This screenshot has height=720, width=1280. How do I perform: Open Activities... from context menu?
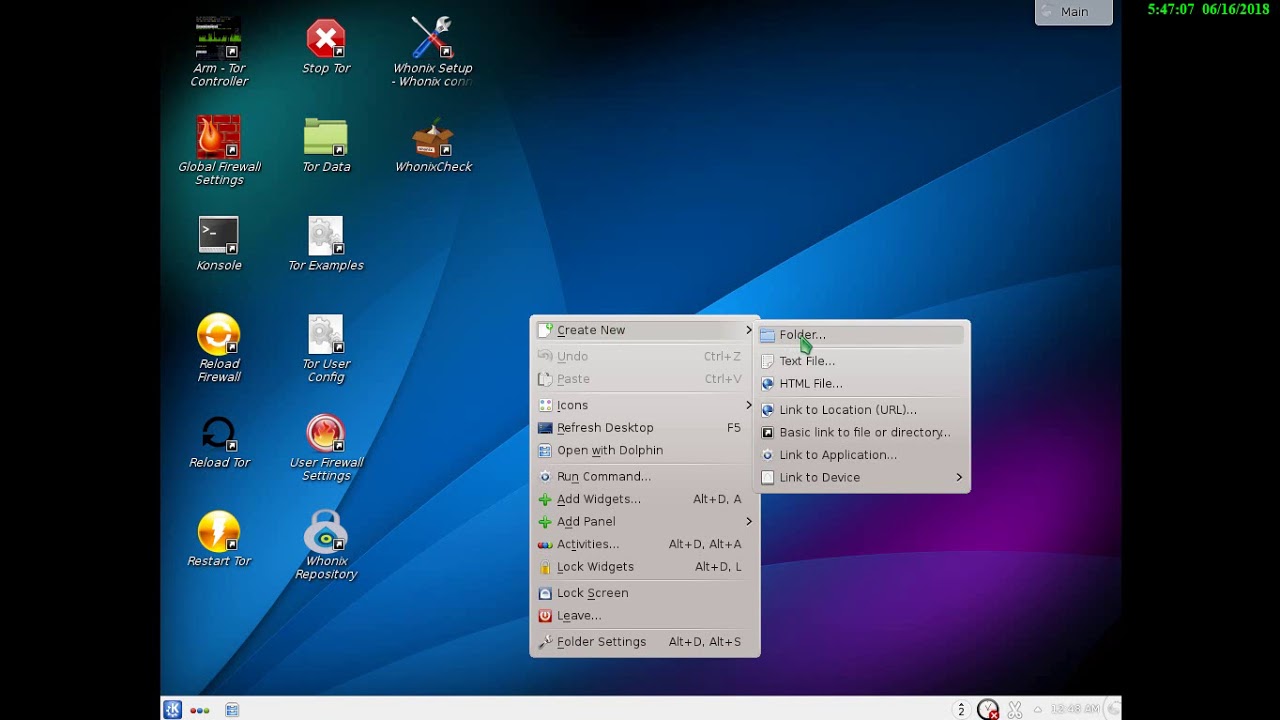coord(645,544)
